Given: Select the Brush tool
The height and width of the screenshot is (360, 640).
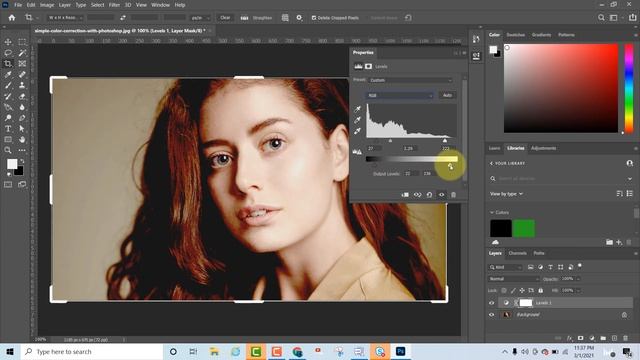Looking at the screenshot, I should point(8,85).
